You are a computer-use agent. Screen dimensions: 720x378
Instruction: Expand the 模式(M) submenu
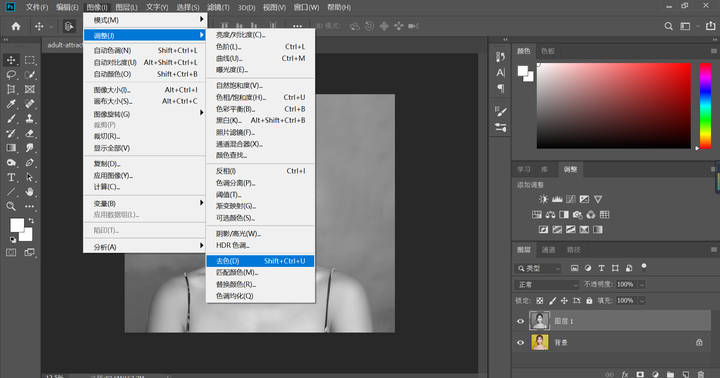pyautogui.click(x=145, y=20)
